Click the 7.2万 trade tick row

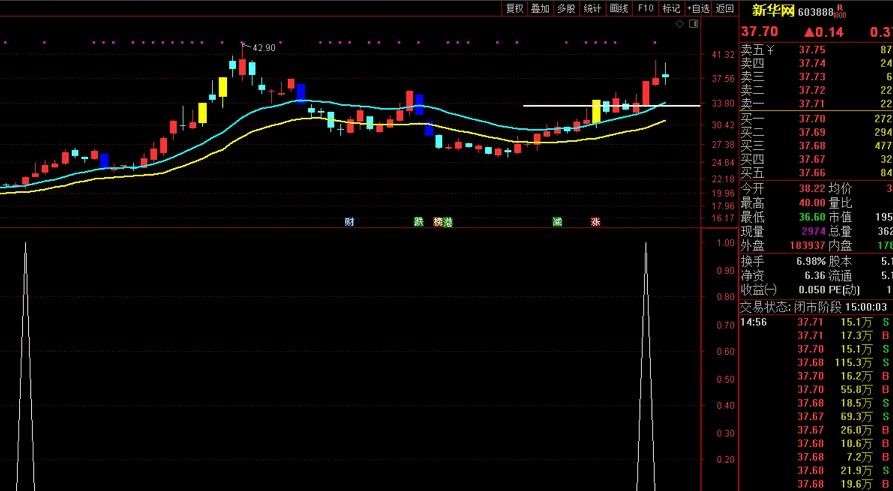(x=816, y=457)
